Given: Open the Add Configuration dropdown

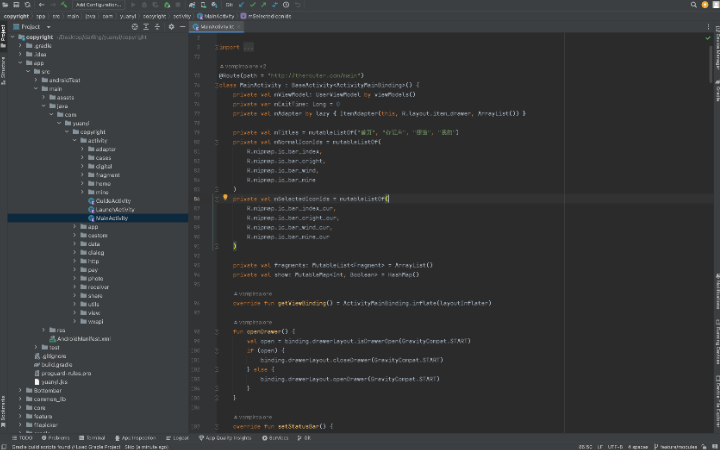Looking at the screenshot, I should pyautogui.click(x=99, y=5).
